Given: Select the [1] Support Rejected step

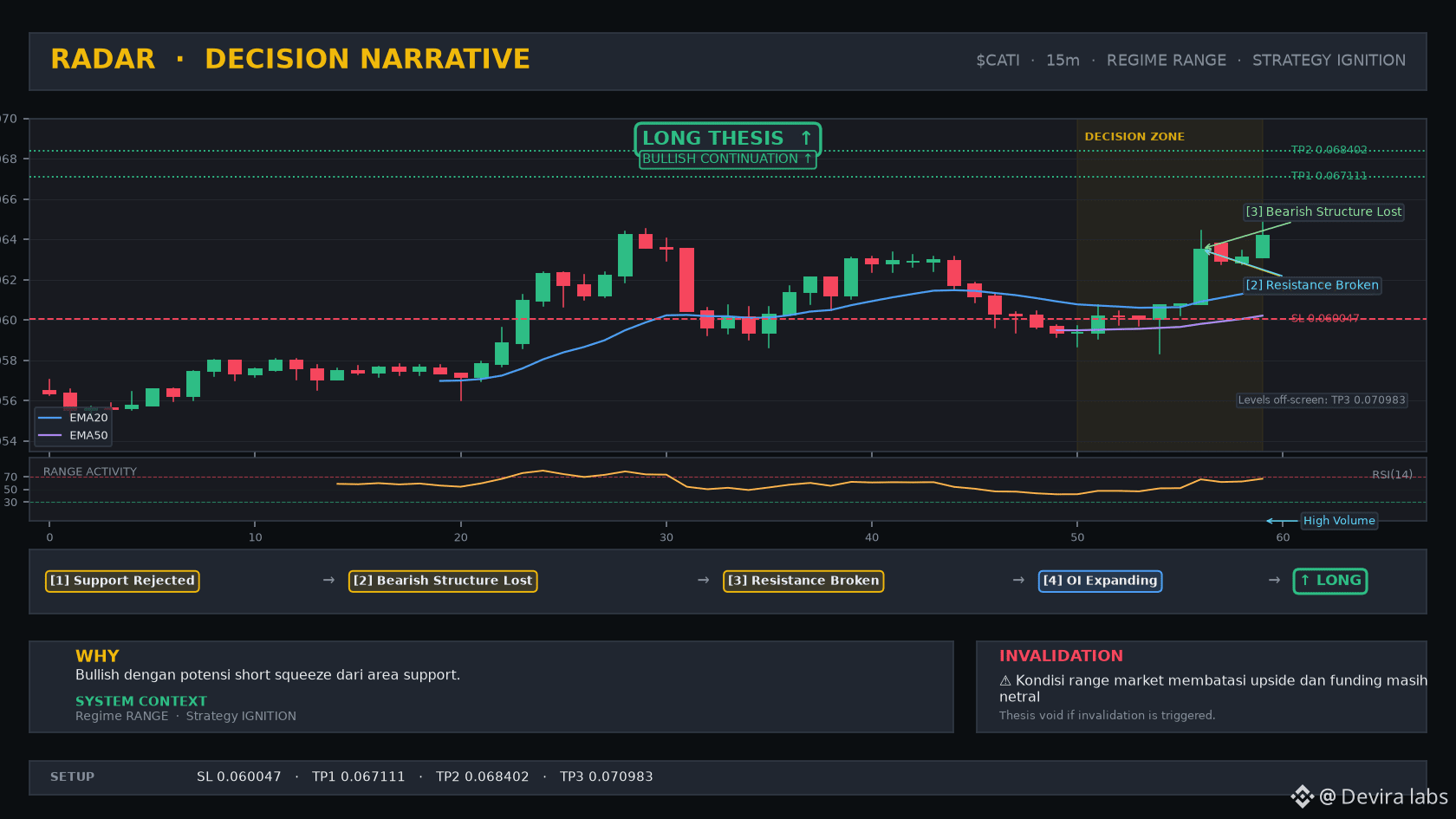Looking at the screenshot, I should click(x=122, y=581).
